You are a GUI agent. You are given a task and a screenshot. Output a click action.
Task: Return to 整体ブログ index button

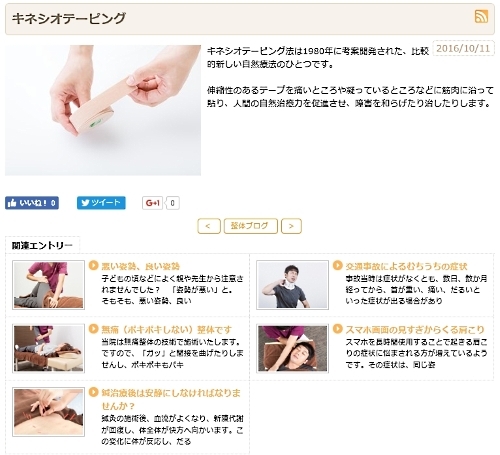[251, 226]
